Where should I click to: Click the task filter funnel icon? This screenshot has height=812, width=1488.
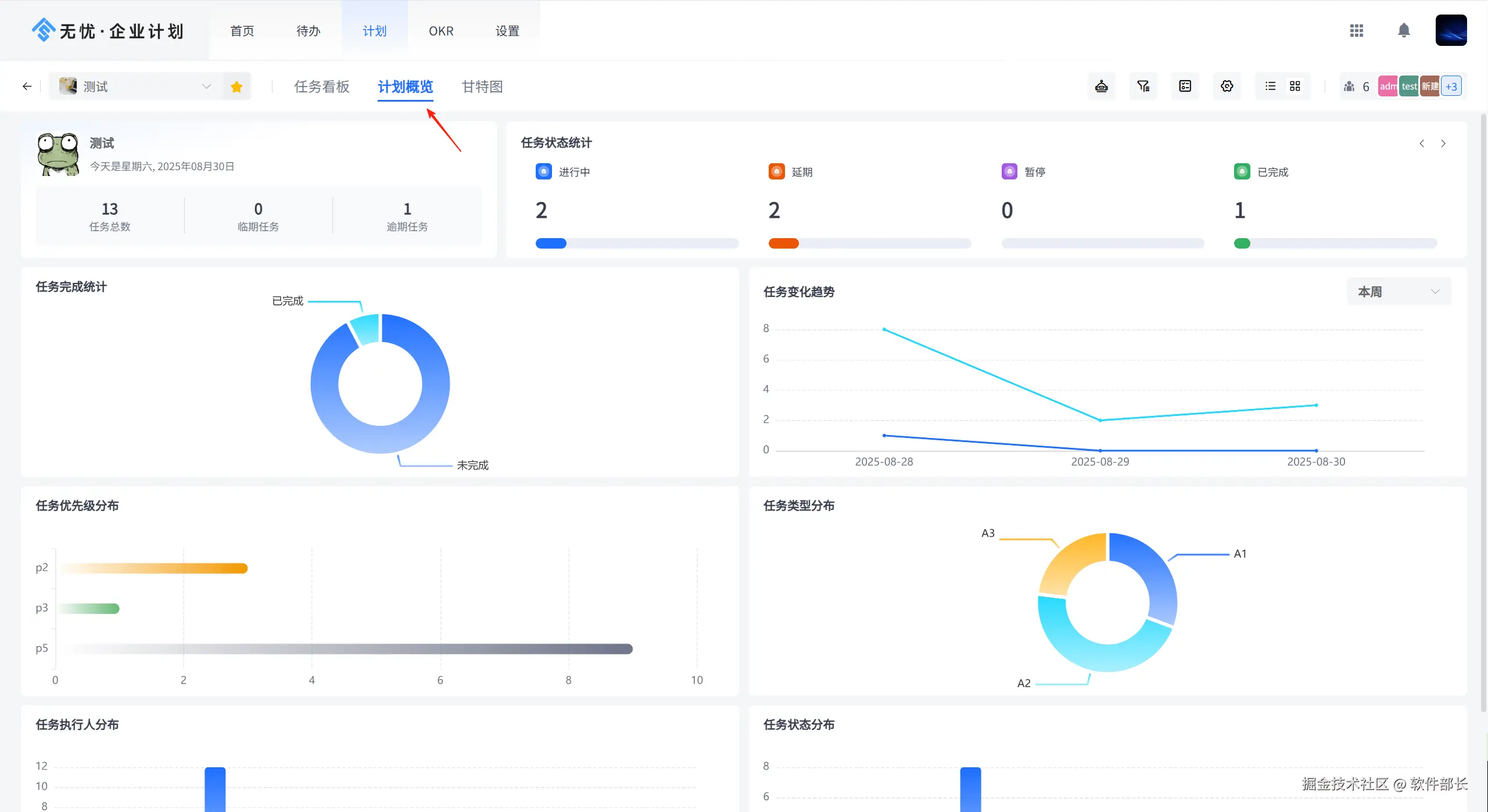click(x=1143, y=87)
